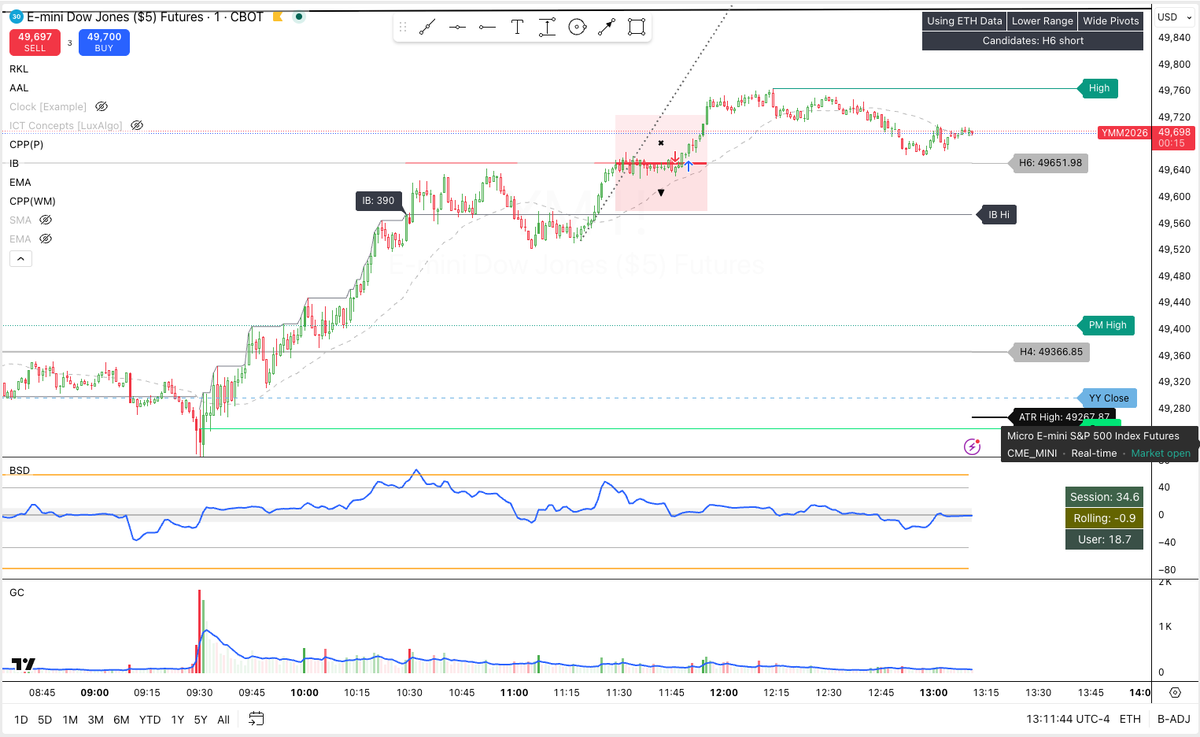Switch to the All range

223,719
